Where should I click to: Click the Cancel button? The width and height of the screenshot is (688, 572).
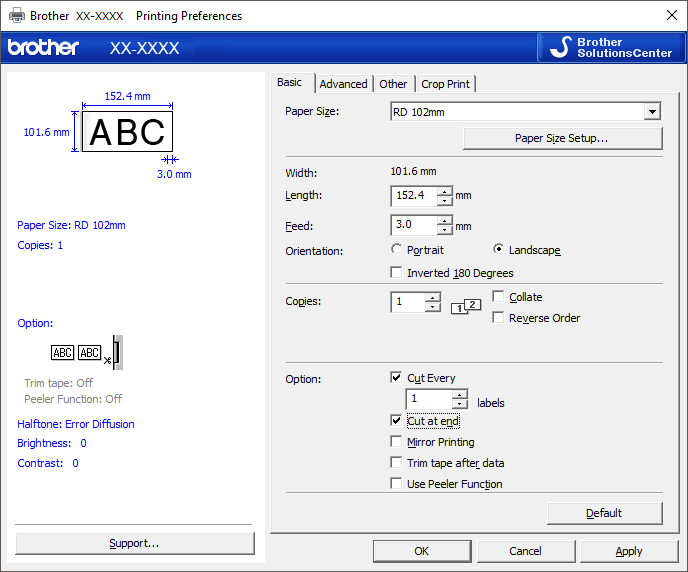526,551
